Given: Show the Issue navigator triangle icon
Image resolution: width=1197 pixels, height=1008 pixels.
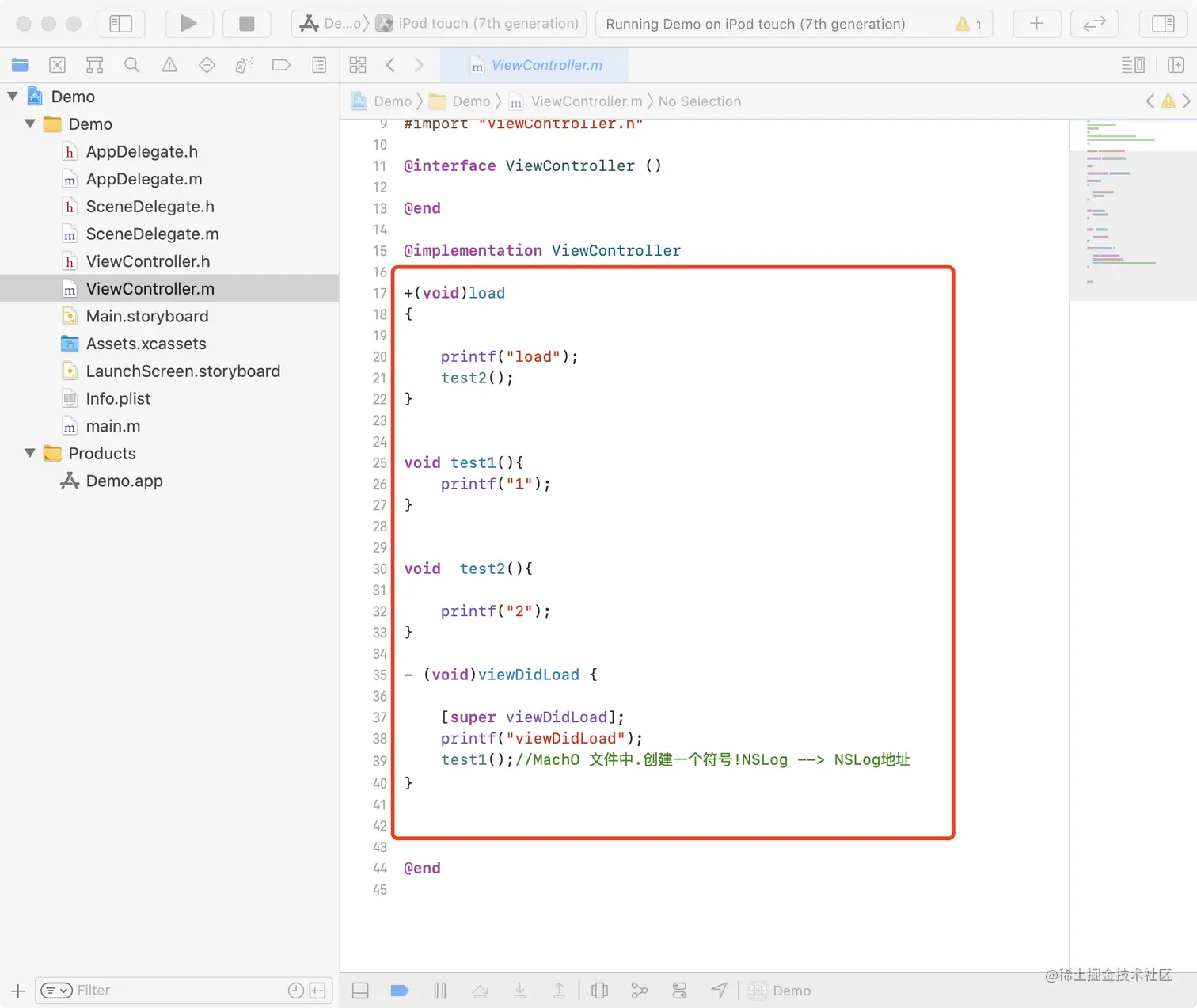Looking at the screenshot, I should pos(169,65).
